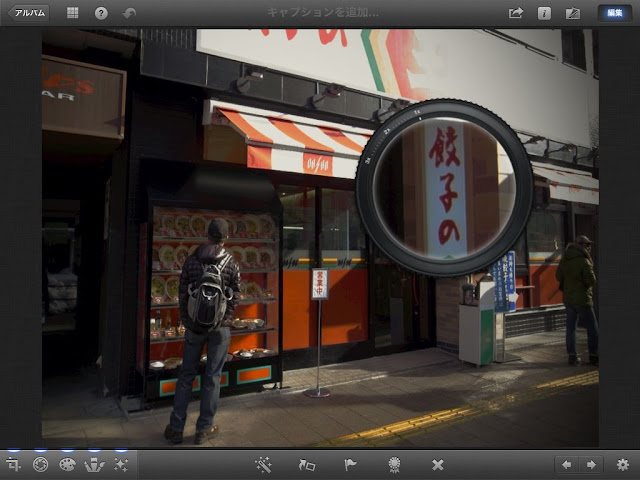Select the Effects sparkle tool
Screen dimensions: 640x480
(x=121, y=464)
